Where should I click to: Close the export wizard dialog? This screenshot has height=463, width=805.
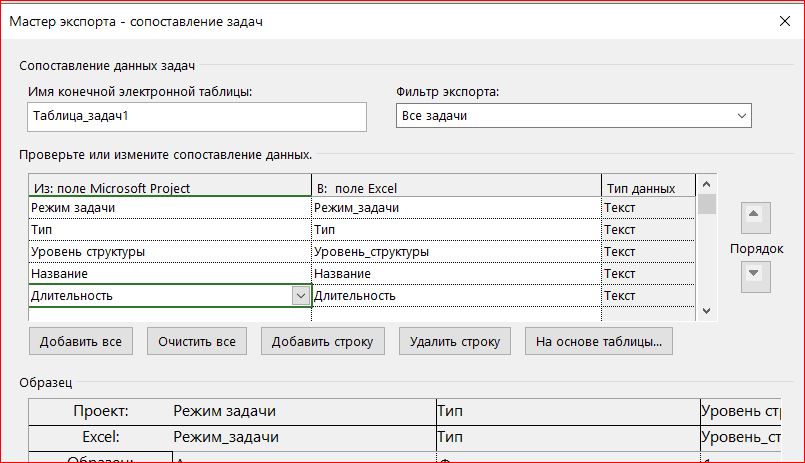tap(781, 20)
